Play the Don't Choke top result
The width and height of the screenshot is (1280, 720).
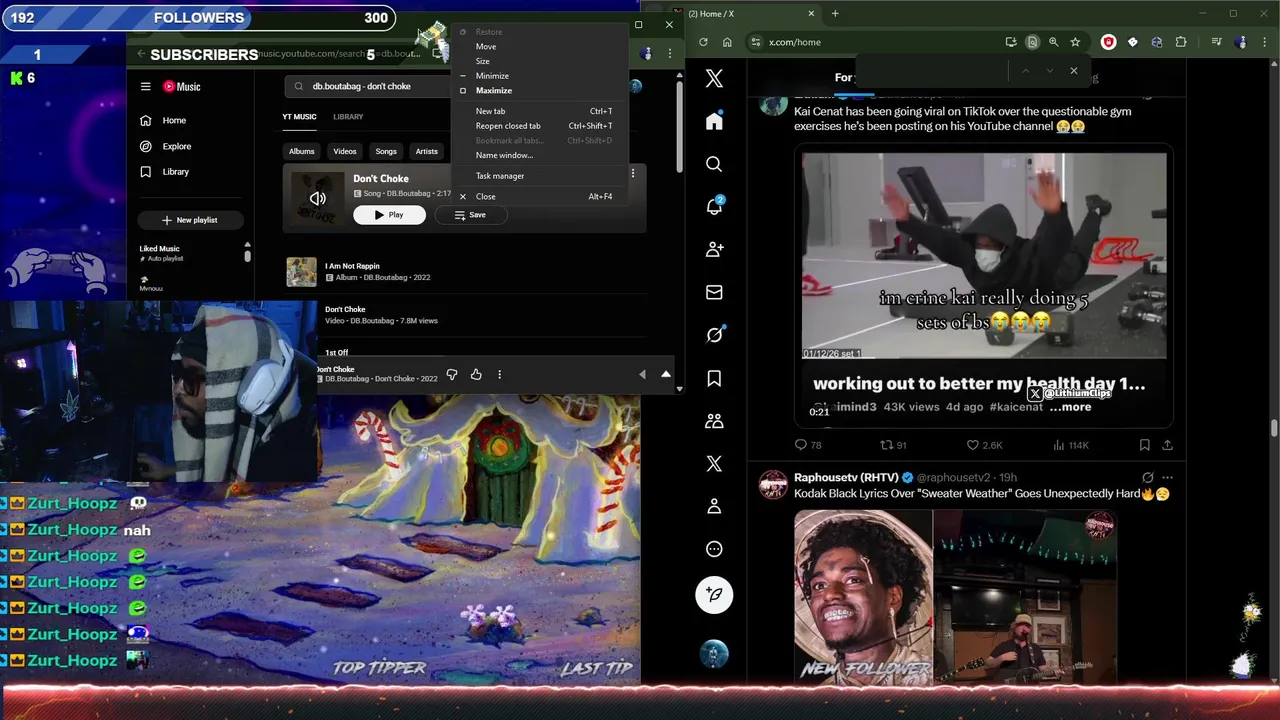coord(389,215)
